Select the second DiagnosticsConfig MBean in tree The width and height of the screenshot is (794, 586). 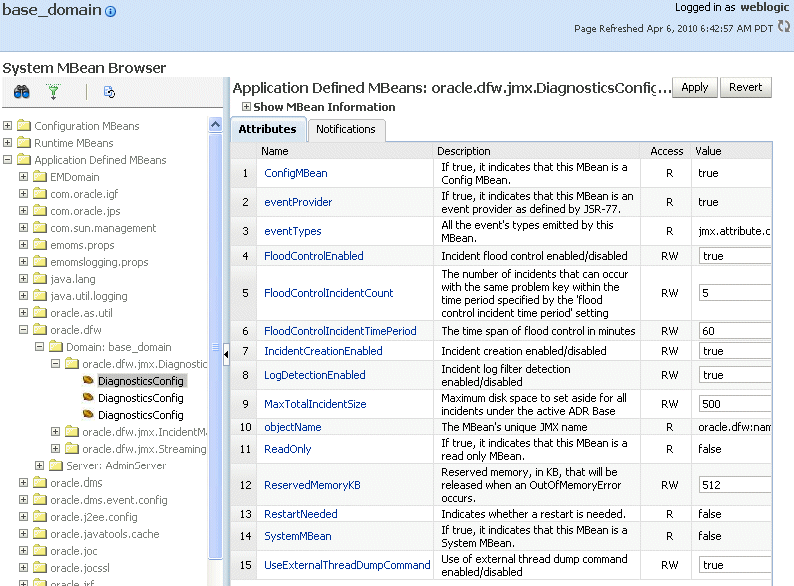[x=141, y=398]
